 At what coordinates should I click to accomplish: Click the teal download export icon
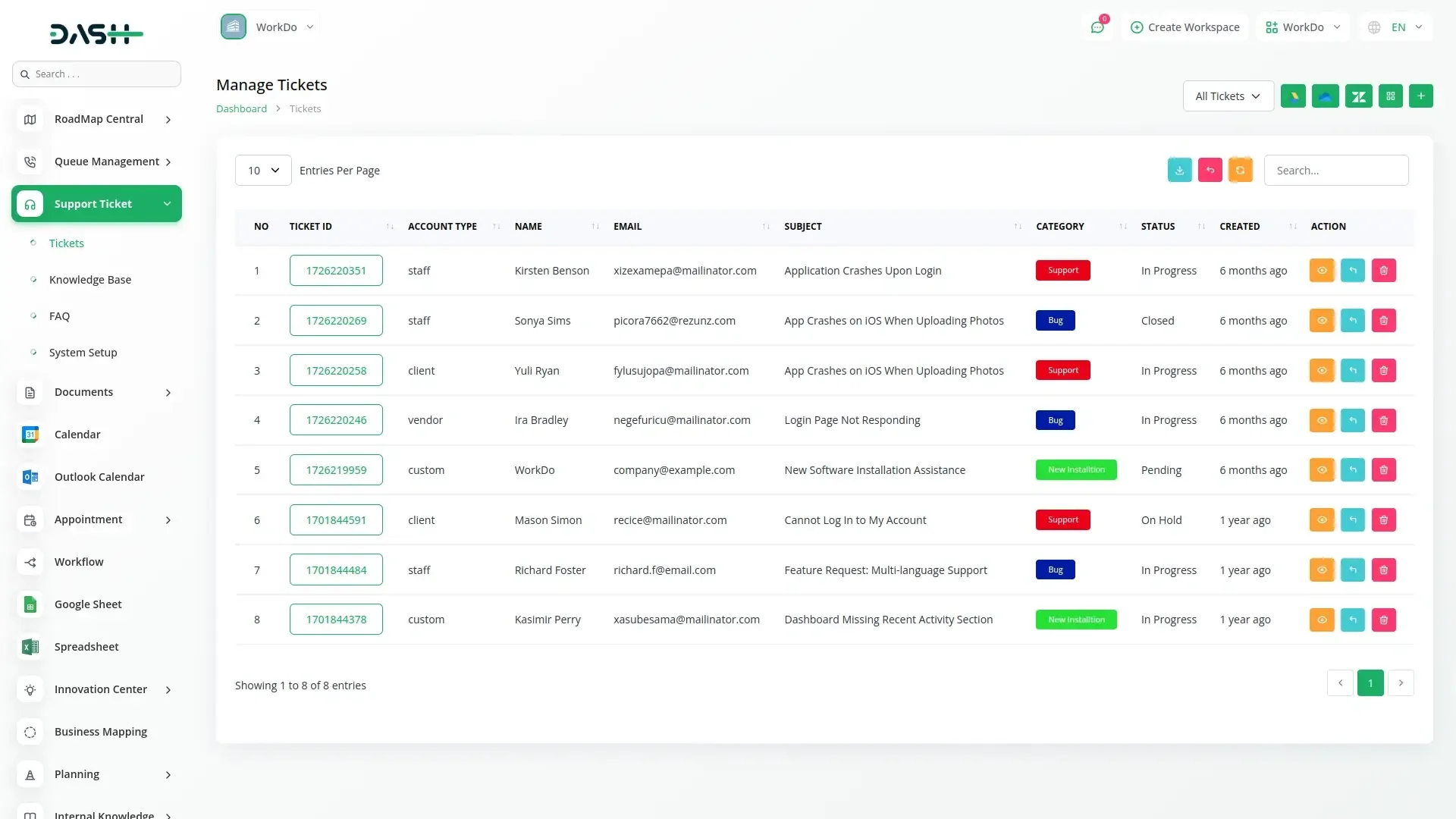1179,171
